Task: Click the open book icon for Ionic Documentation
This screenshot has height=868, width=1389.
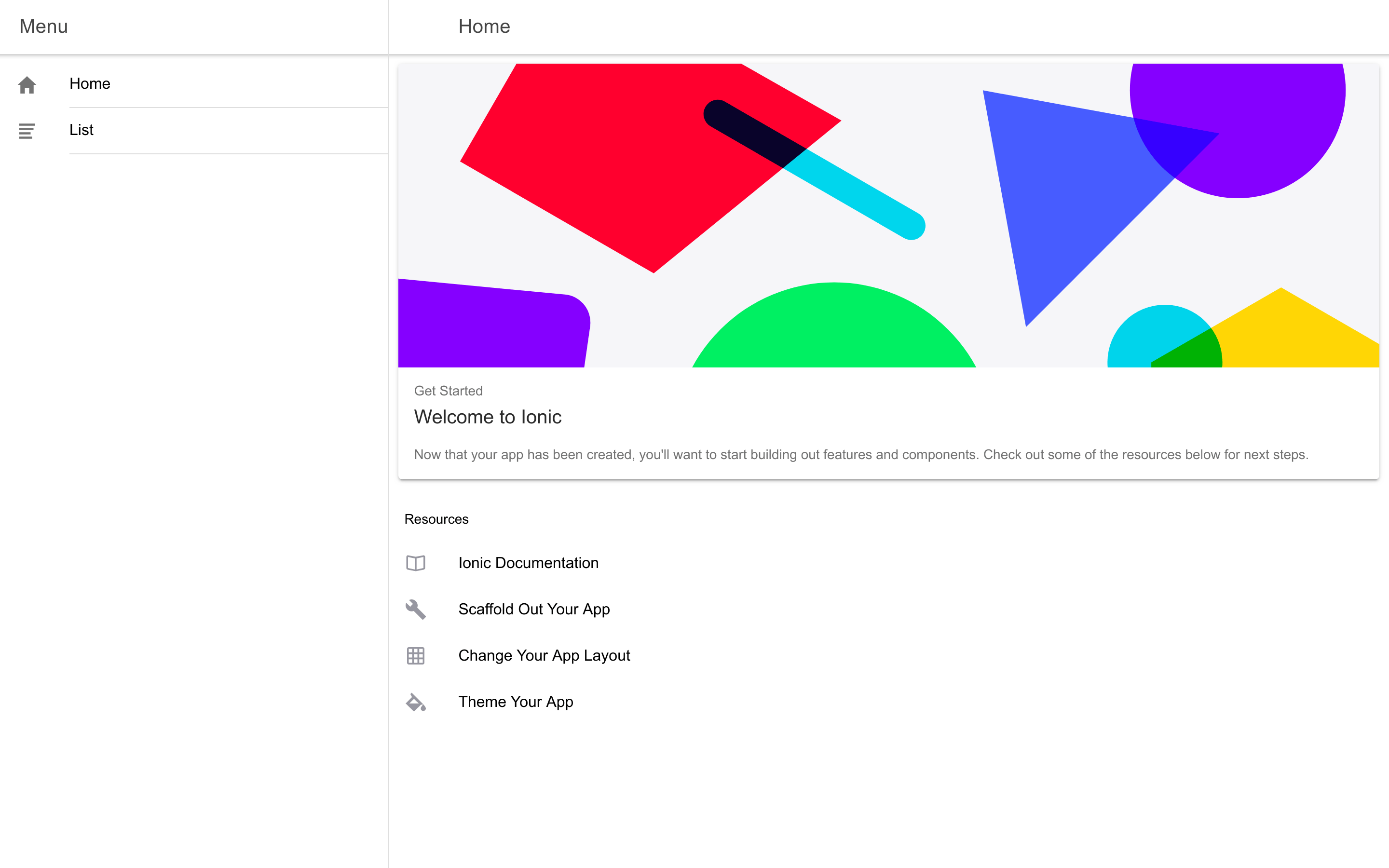Action: [x=416, y=563]
